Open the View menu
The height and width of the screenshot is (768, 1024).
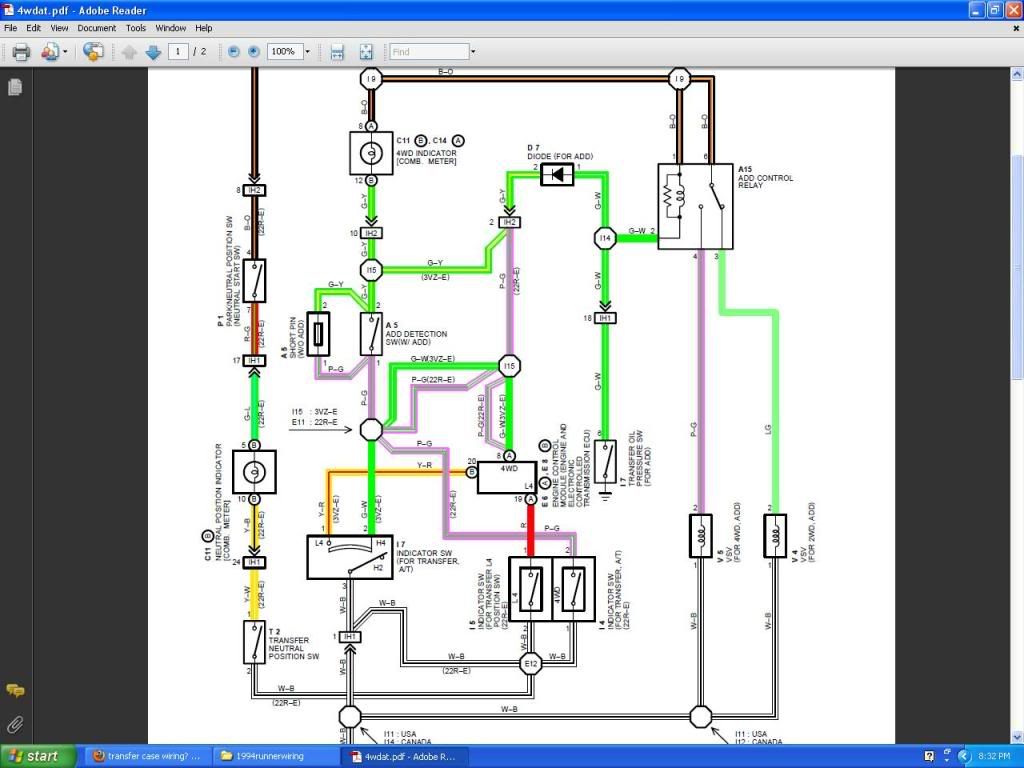pyautogui.click(x=60, y=28)
